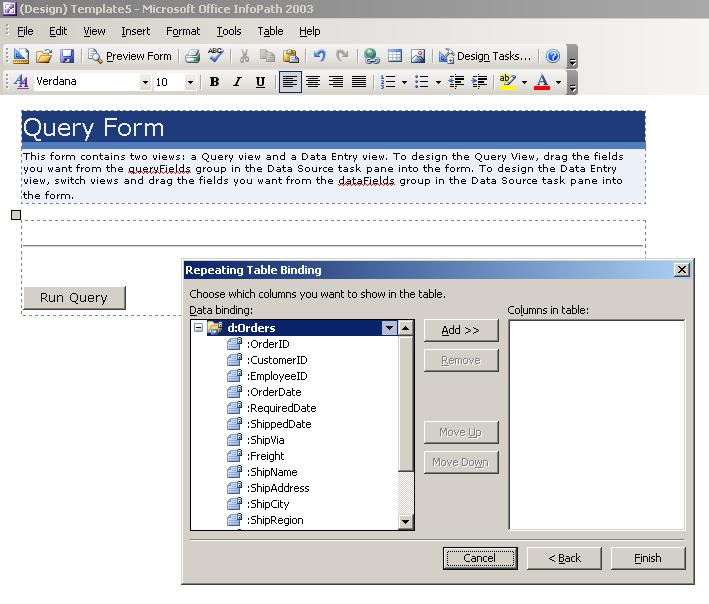Open the File menu
The width and height of the screenshot is (709, 604).
25,31
